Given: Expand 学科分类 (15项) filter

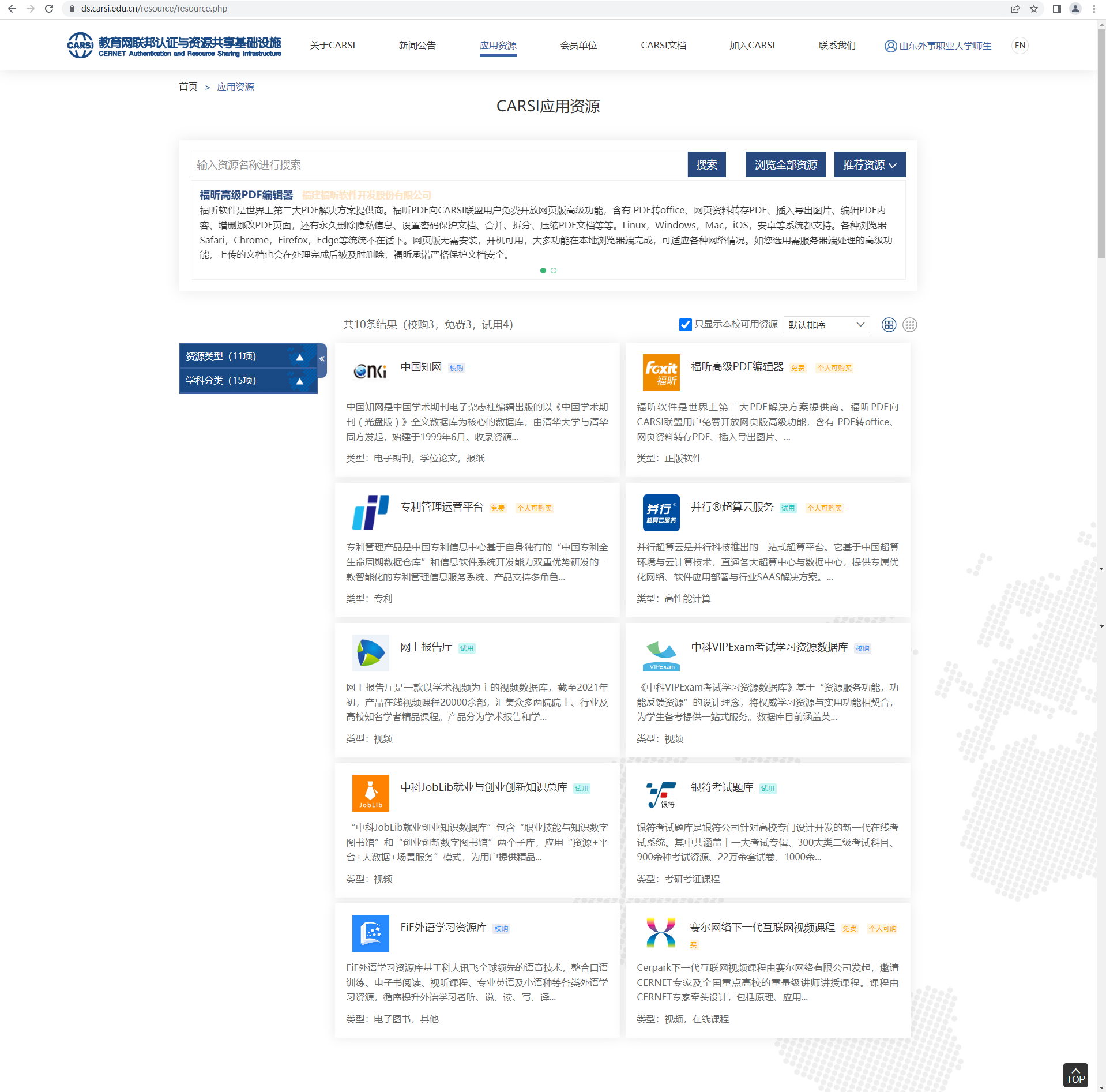Looking at the screenshot, I should click(249, 381).
